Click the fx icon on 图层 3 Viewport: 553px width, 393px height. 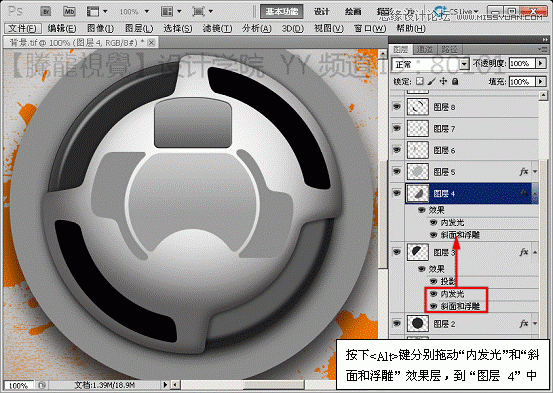(x=524, y=252)
